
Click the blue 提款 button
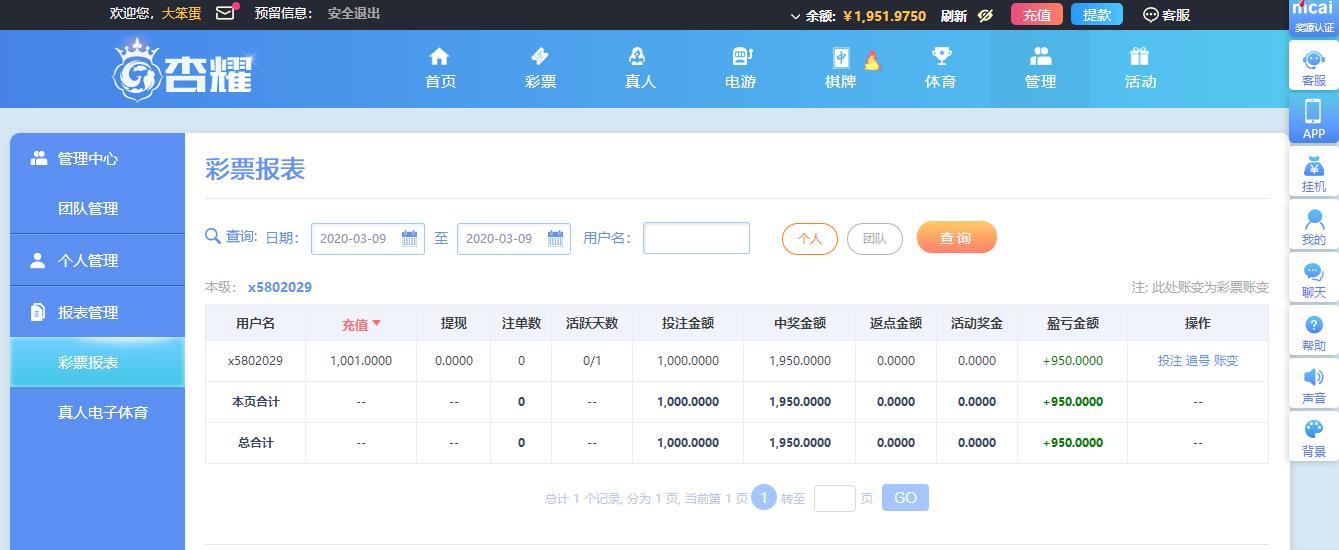tap(1097, 15)
